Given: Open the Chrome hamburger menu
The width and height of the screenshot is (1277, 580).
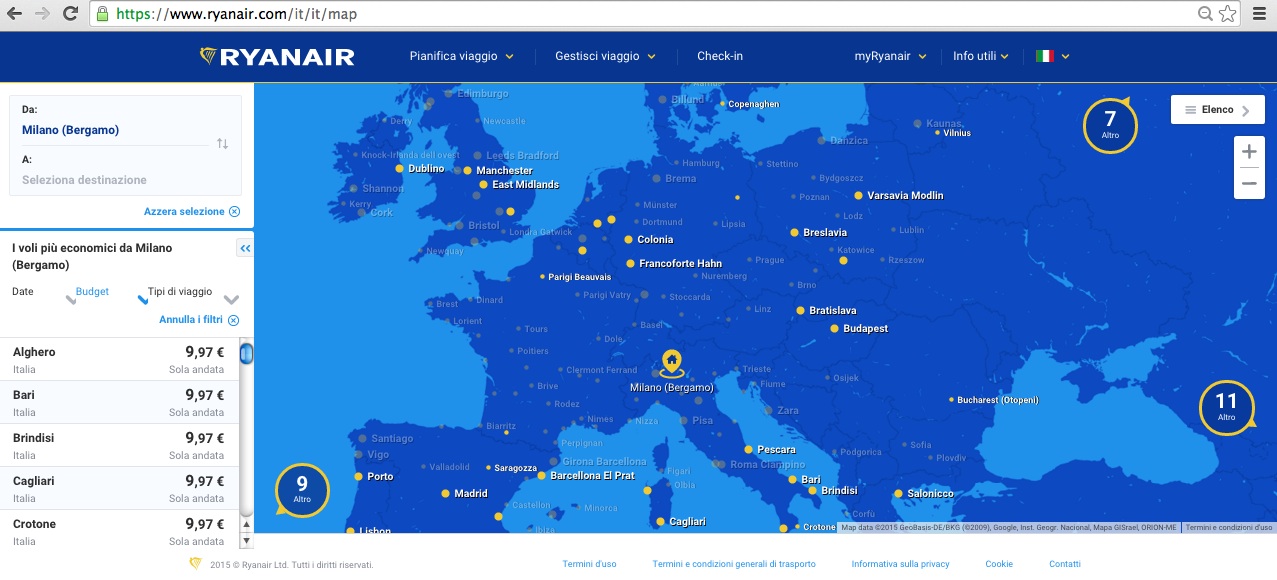Looking at the screenshot, I should click(x=1259, y=14).
